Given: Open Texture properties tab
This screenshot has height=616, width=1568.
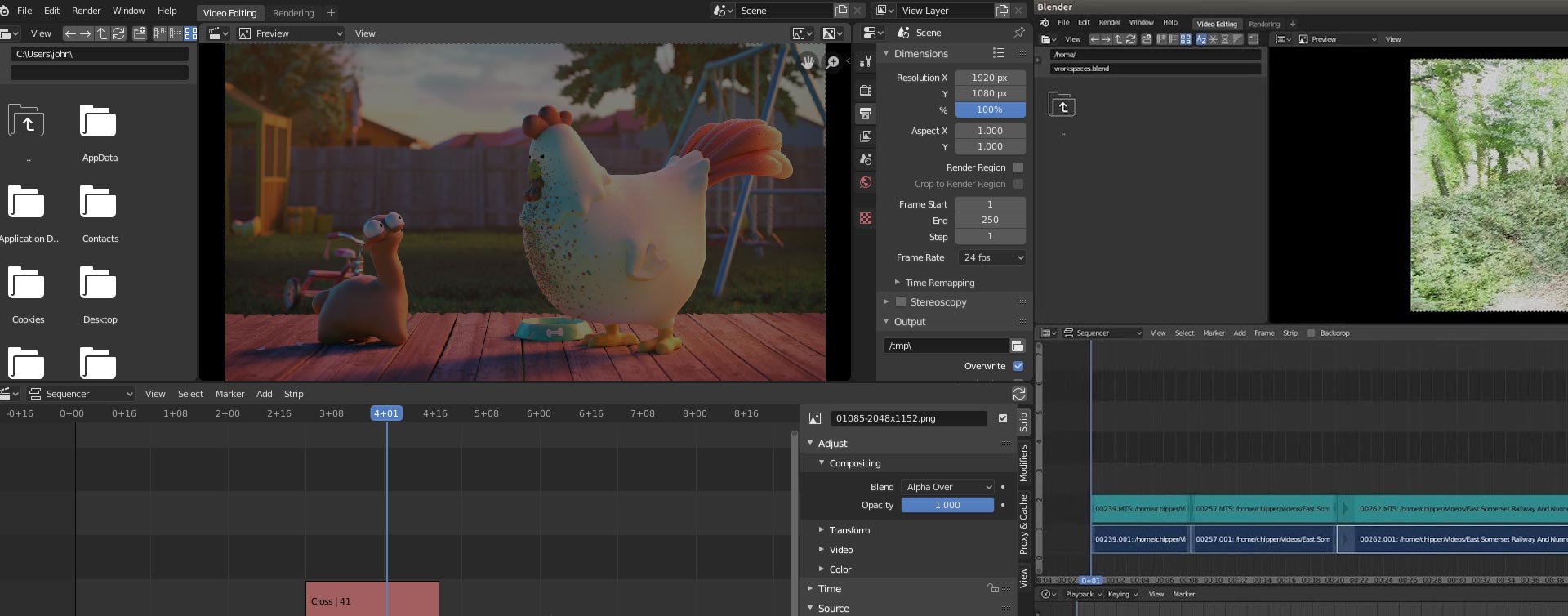Looking at the screenshot, I should [x=866, y=218].
